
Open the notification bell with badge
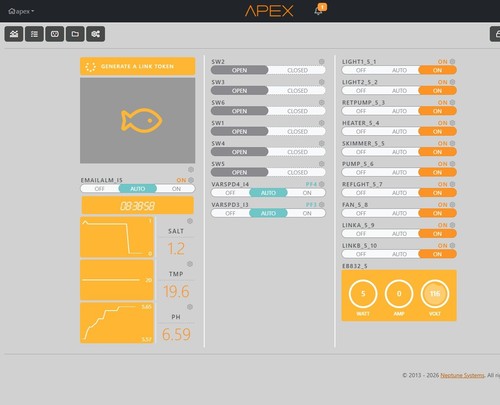(x=320, y=10)
